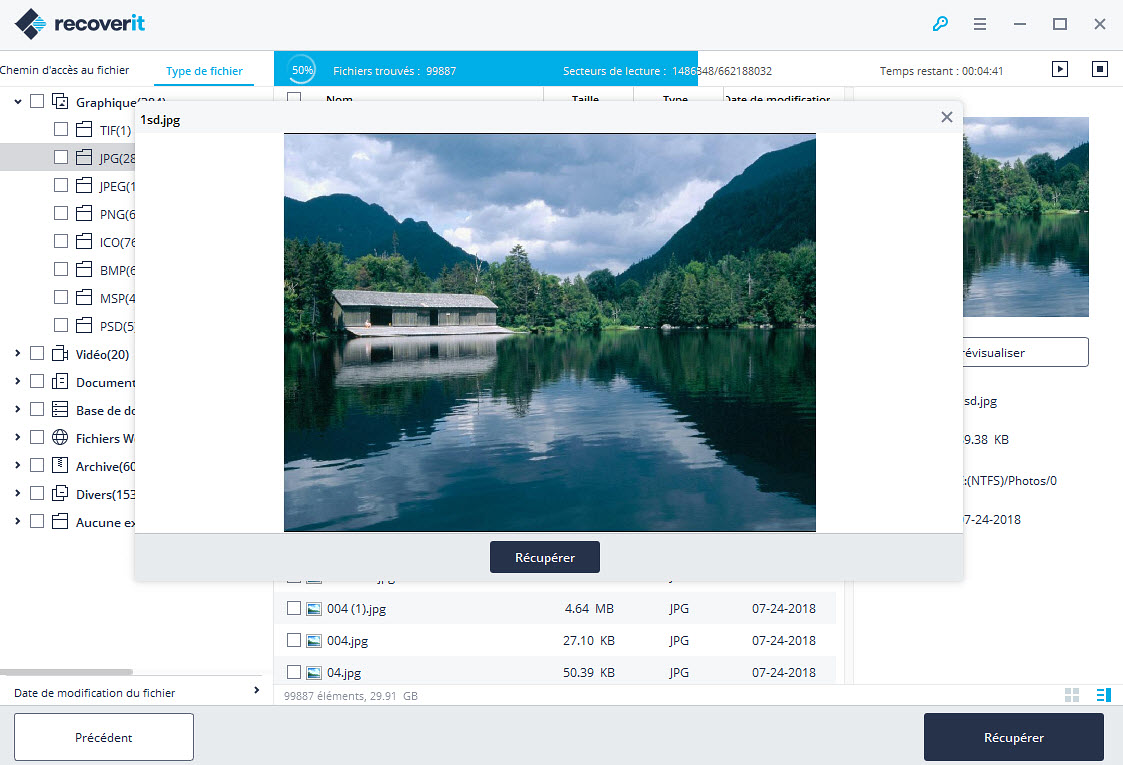Open the hamburger menu icon
The width and height of the screenshot is (1123, 765).
click(x=980, y=24)
